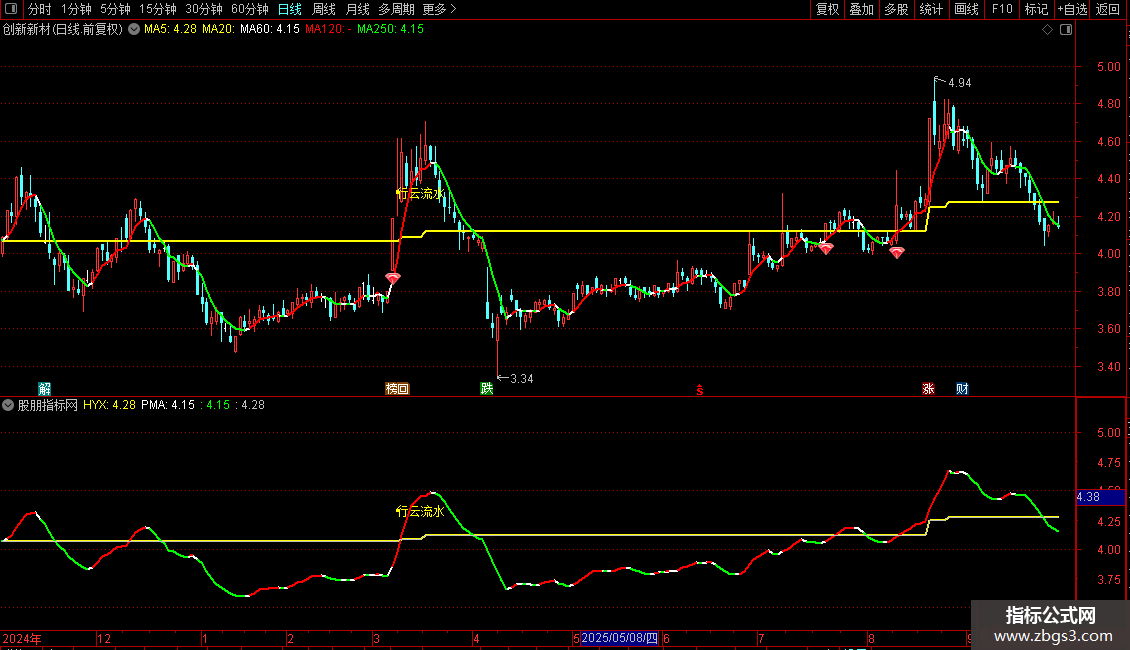Click the red diamond signal in mid-August
Image resolution: width=1130 pixels, height=650 pixels.
click(x=897, y=252)
